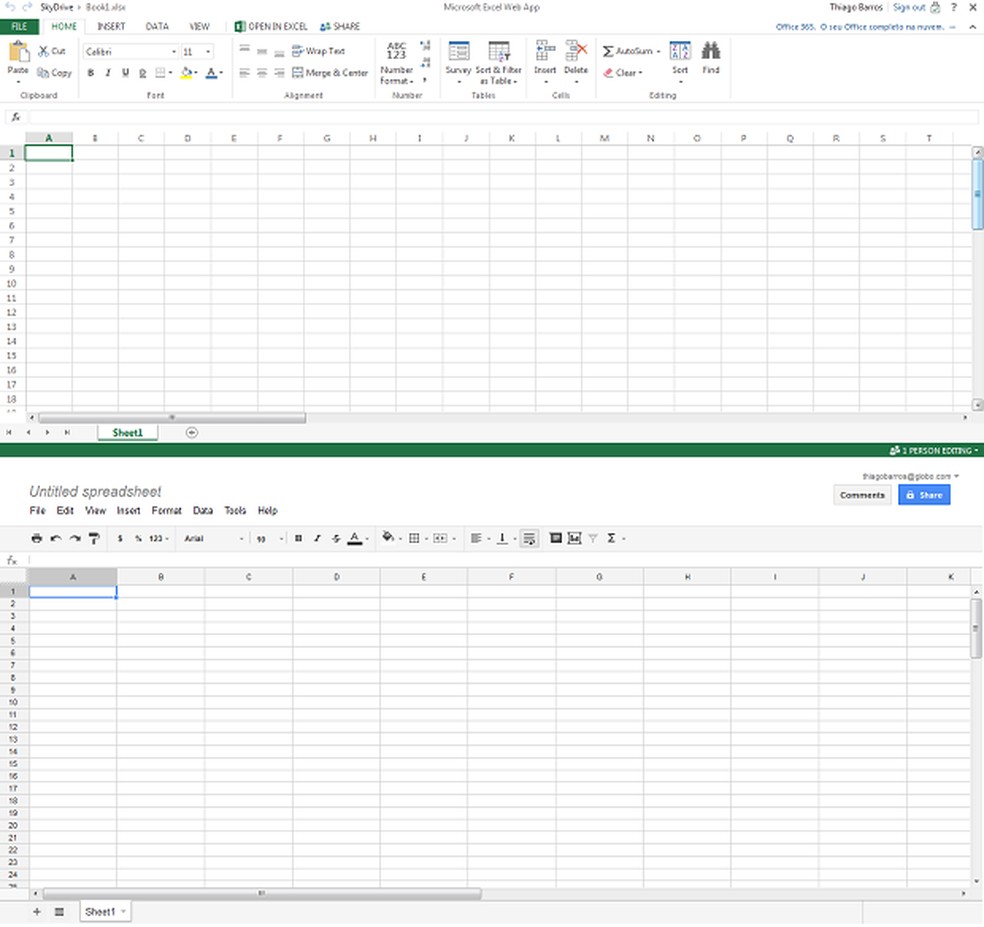Click the Untitled spreadsheet title

point(95,491)
